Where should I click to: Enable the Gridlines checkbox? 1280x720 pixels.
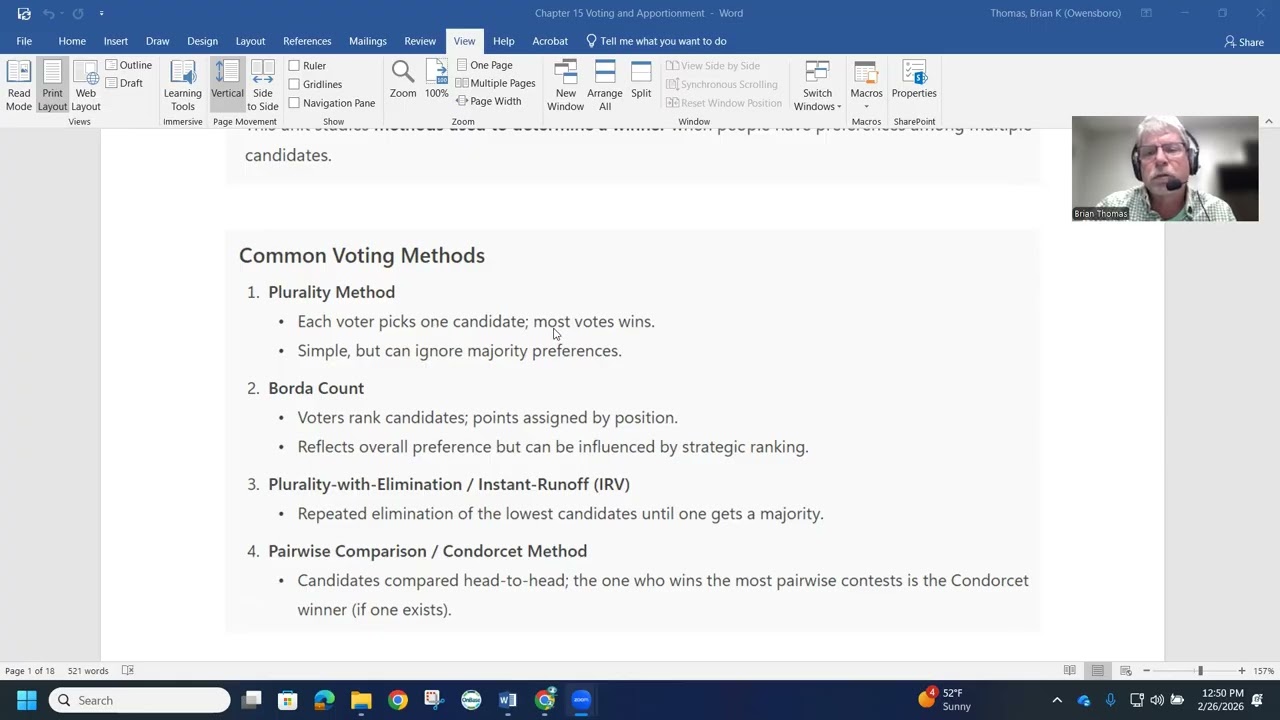[315, 84]
